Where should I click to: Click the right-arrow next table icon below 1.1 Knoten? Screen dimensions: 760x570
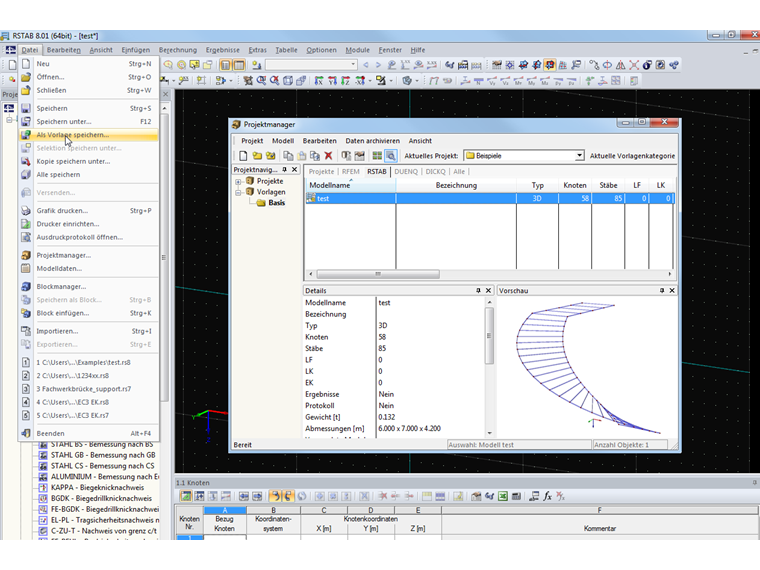[257, 496]
